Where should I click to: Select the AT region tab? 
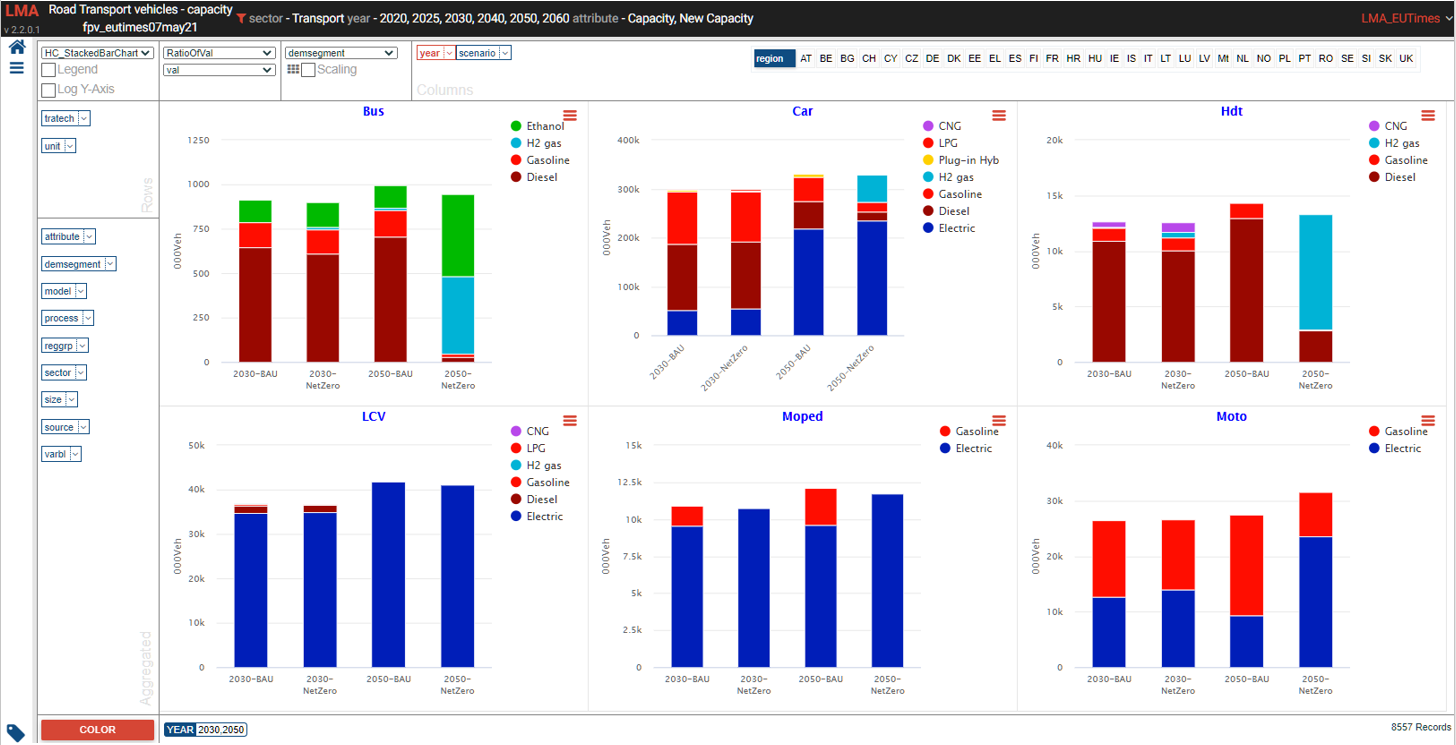[806, 59]
